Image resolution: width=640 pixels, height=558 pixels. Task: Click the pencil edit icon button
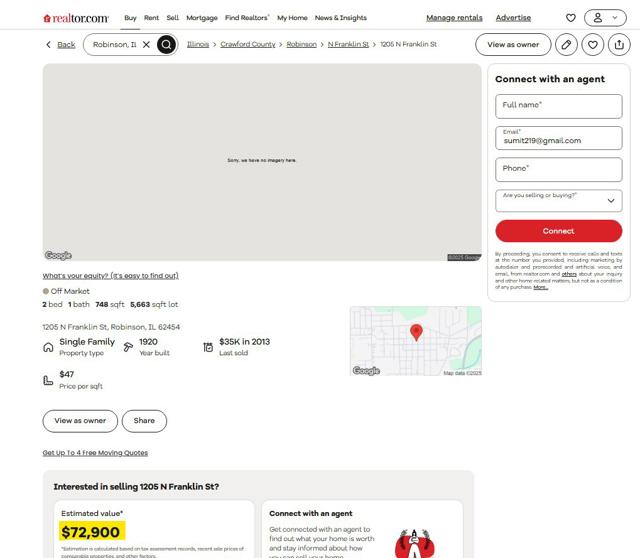(566, 44)
